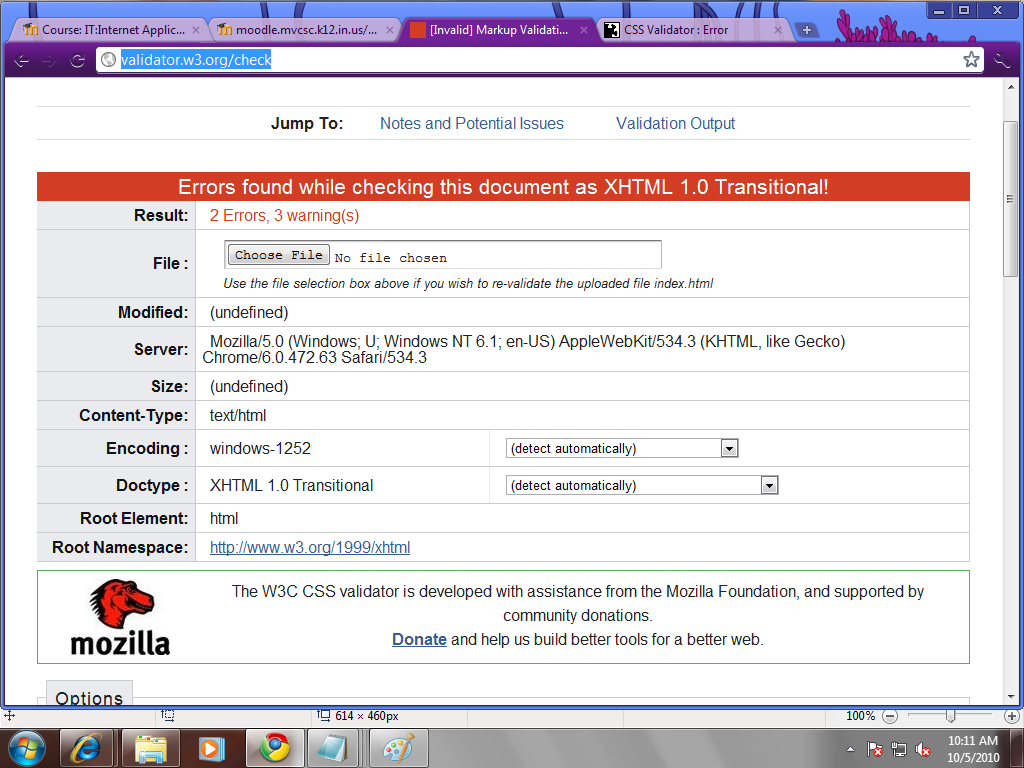Click the bookmark star in address bar
The width and height of the screenshot is (1024, 768).
(970, 60)
